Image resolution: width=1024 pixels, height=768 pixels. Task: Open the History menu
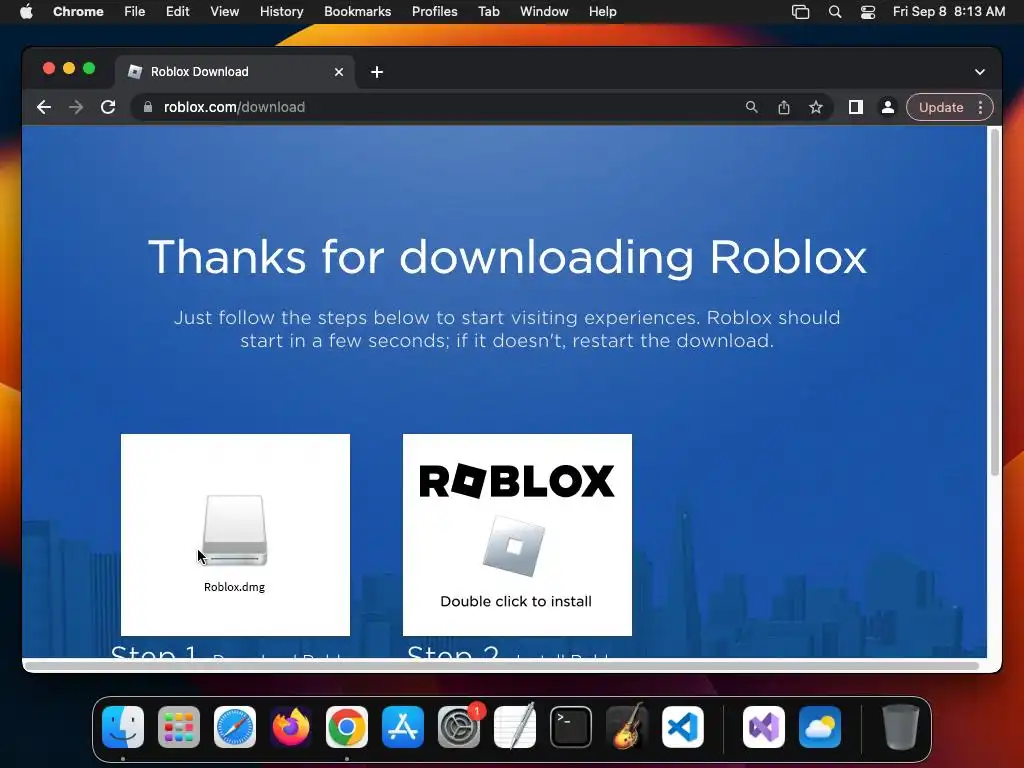[x=281, y=12]
